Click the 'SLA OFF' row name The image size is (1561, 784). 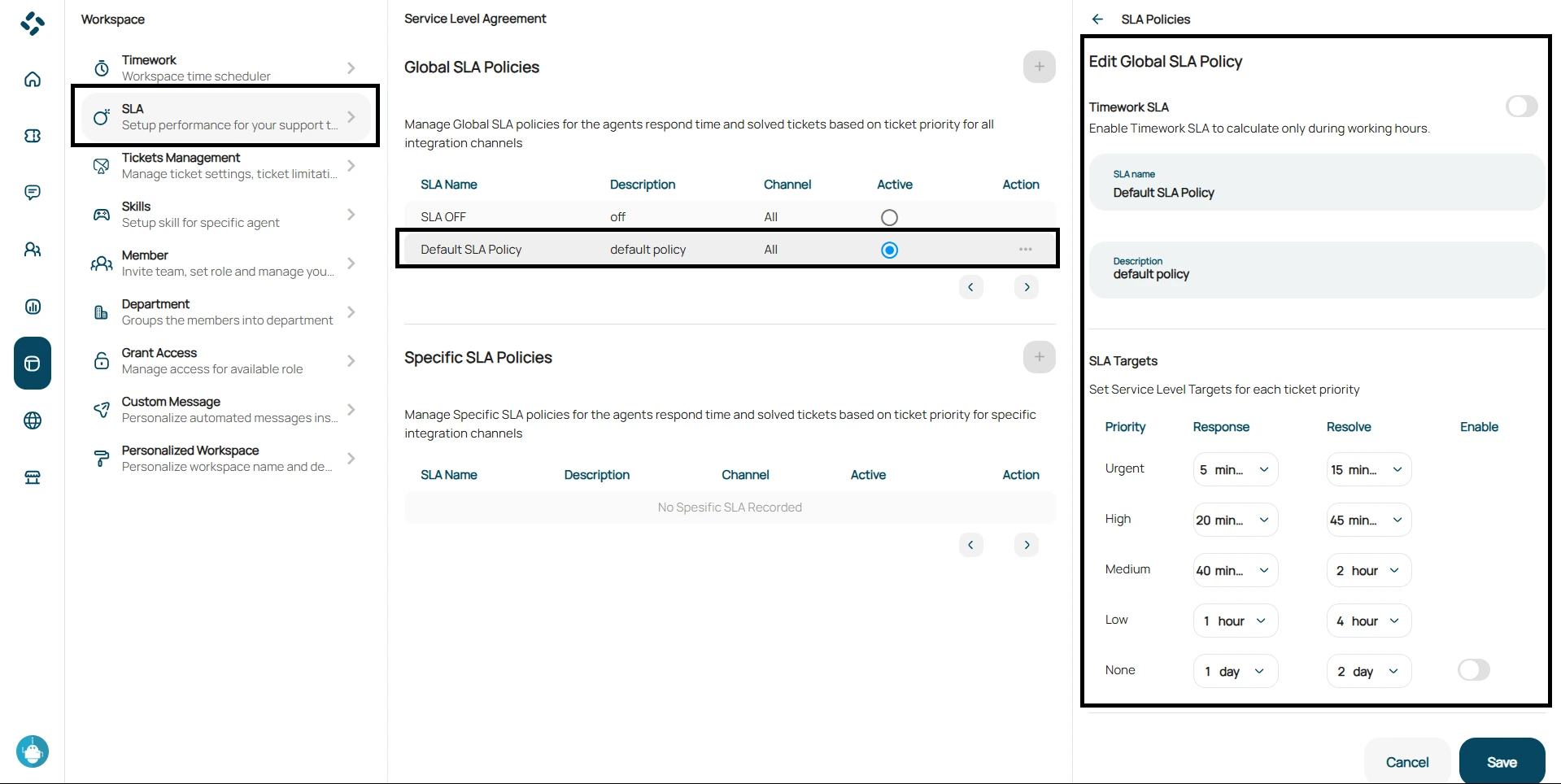point(443,217)
